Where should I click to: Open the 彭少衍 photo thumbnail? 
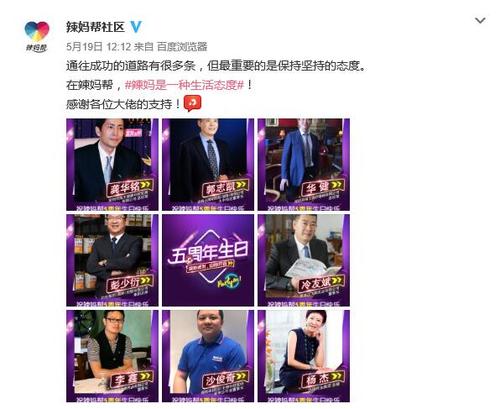(x=112, y=260)
